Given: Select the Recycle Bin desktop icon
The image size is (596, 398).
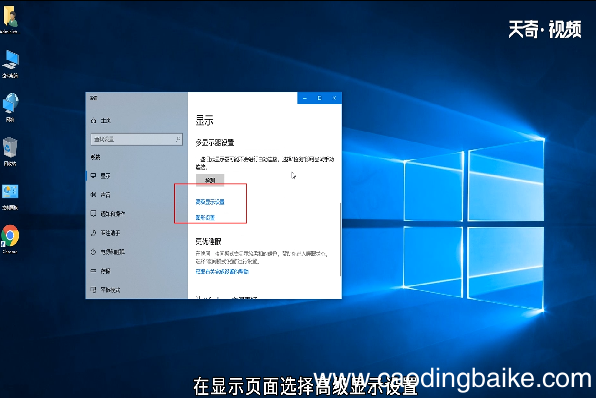Looking at the screenshot, I should click(10, 152).
